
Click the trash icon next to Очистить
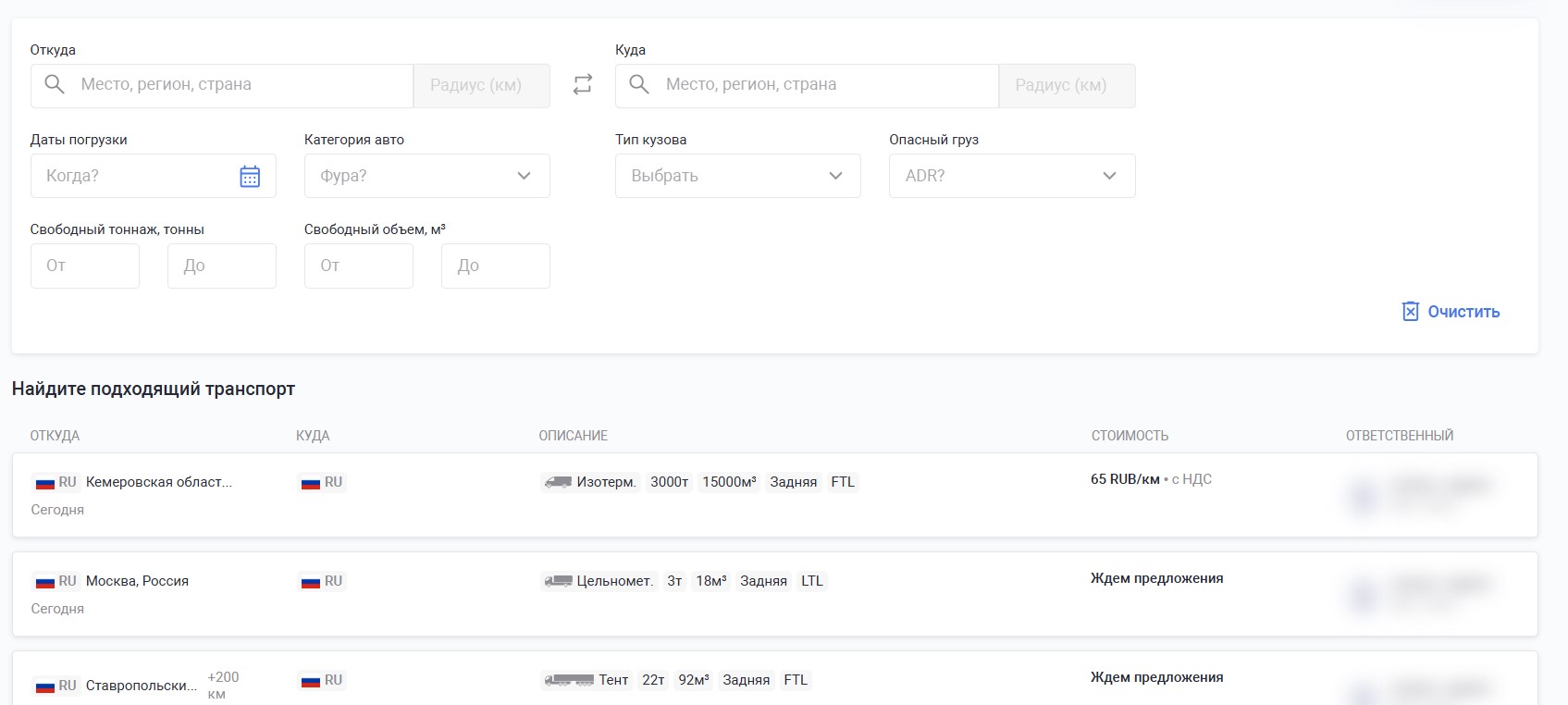(x=1410, y=312)
